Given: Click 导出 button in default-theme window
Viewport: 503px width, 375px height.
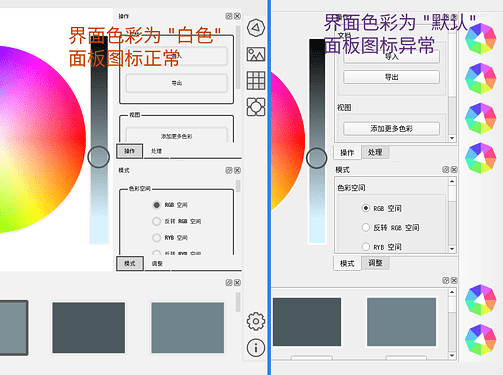Looking at the screenshot, I should pos(392,77).
